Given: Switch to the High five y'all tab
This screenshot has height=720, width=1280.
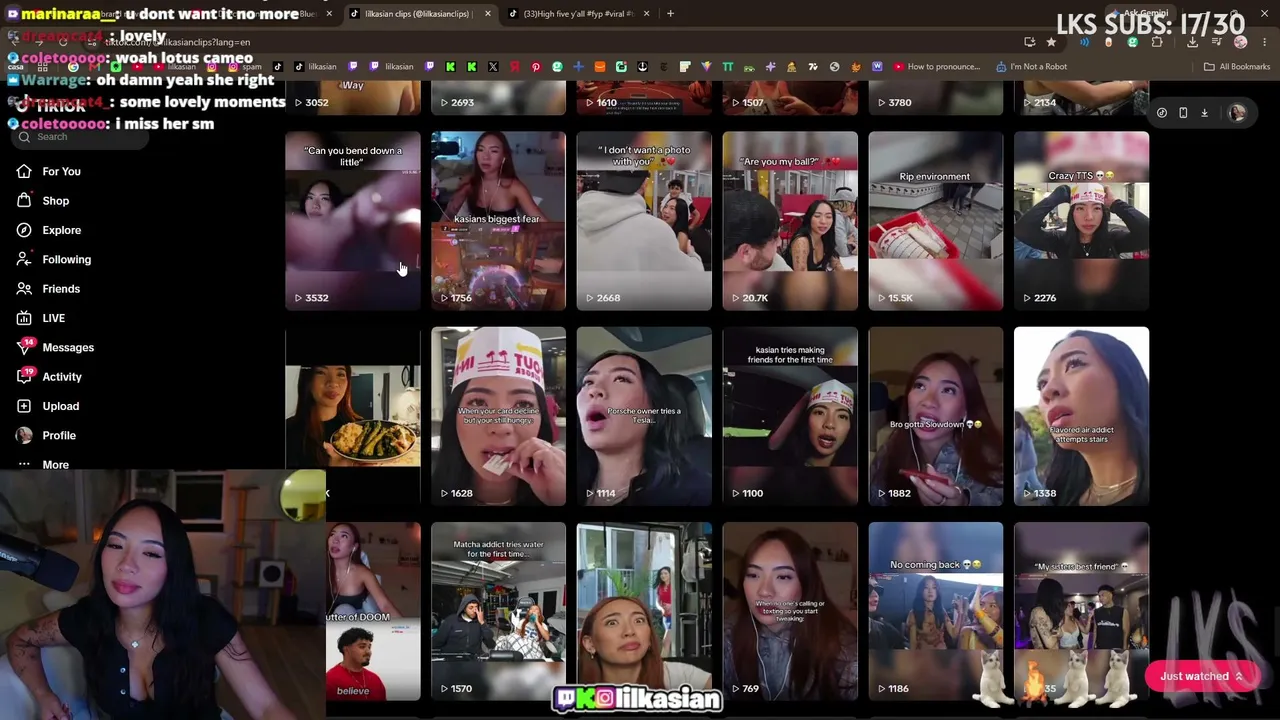Looking at the screenshot, I should (x=577, y=14).
